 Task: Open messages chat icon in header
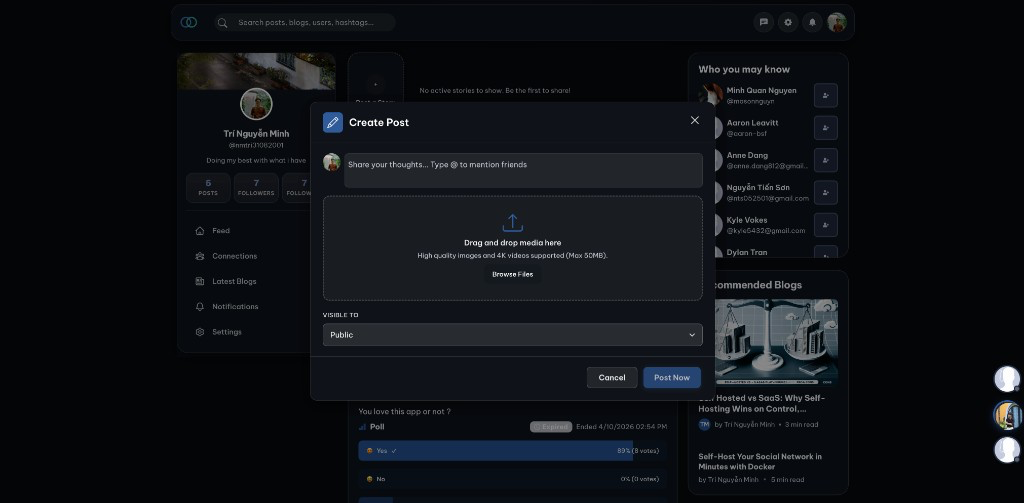pyautogui.click(x=763, y=22)
